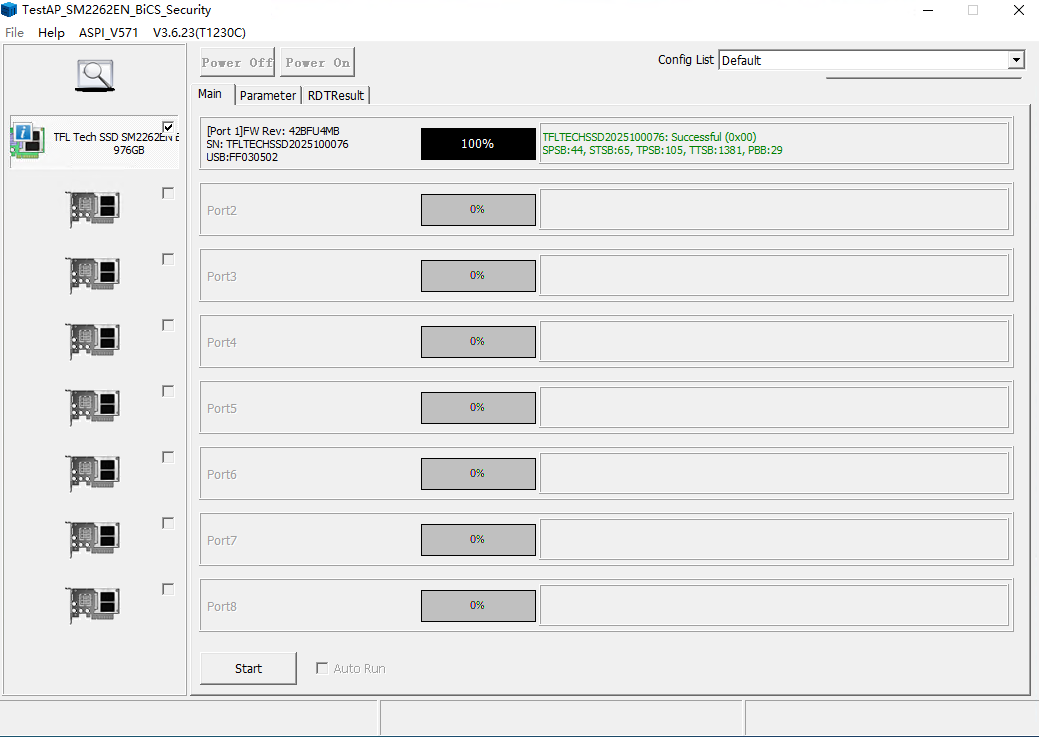Click the fifth port card icon
This screenshot has width=1039, height=737.
tap(94, 407)
